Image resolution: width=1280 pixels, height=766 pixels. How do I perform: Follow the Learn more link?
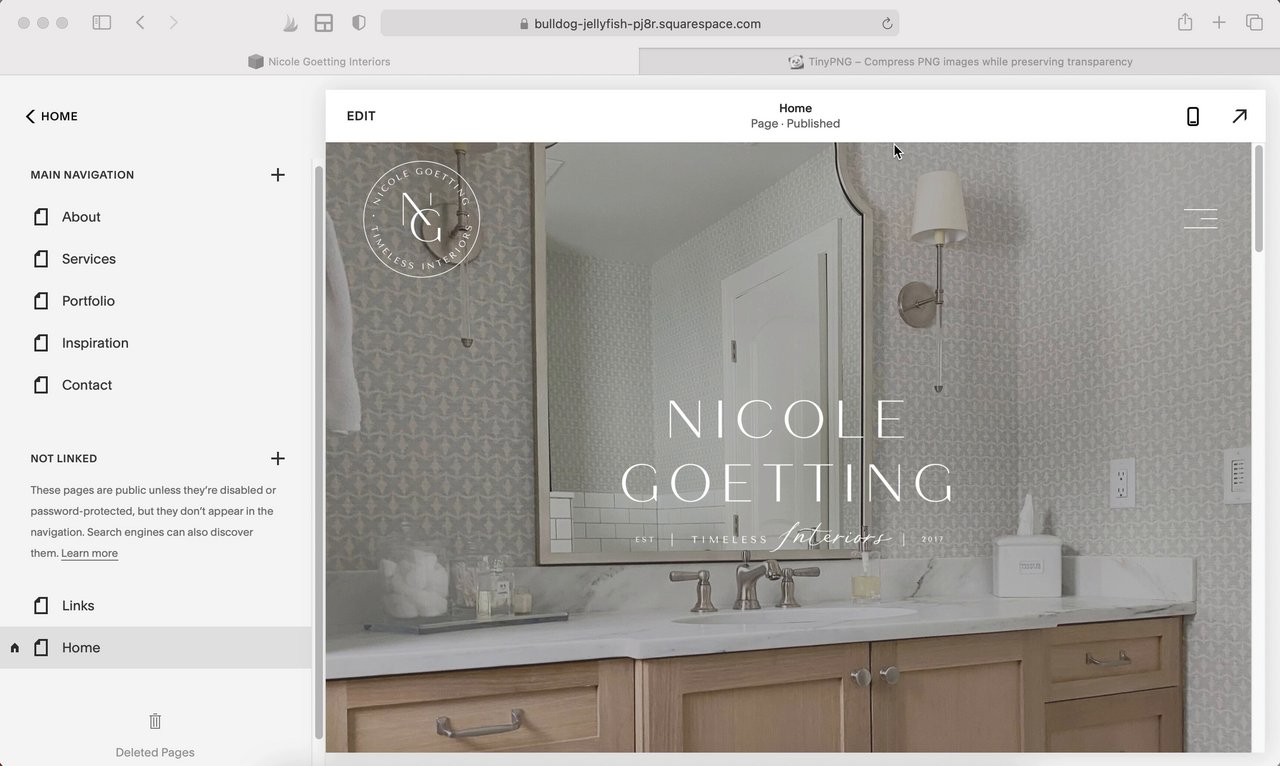tap(89, 554)
